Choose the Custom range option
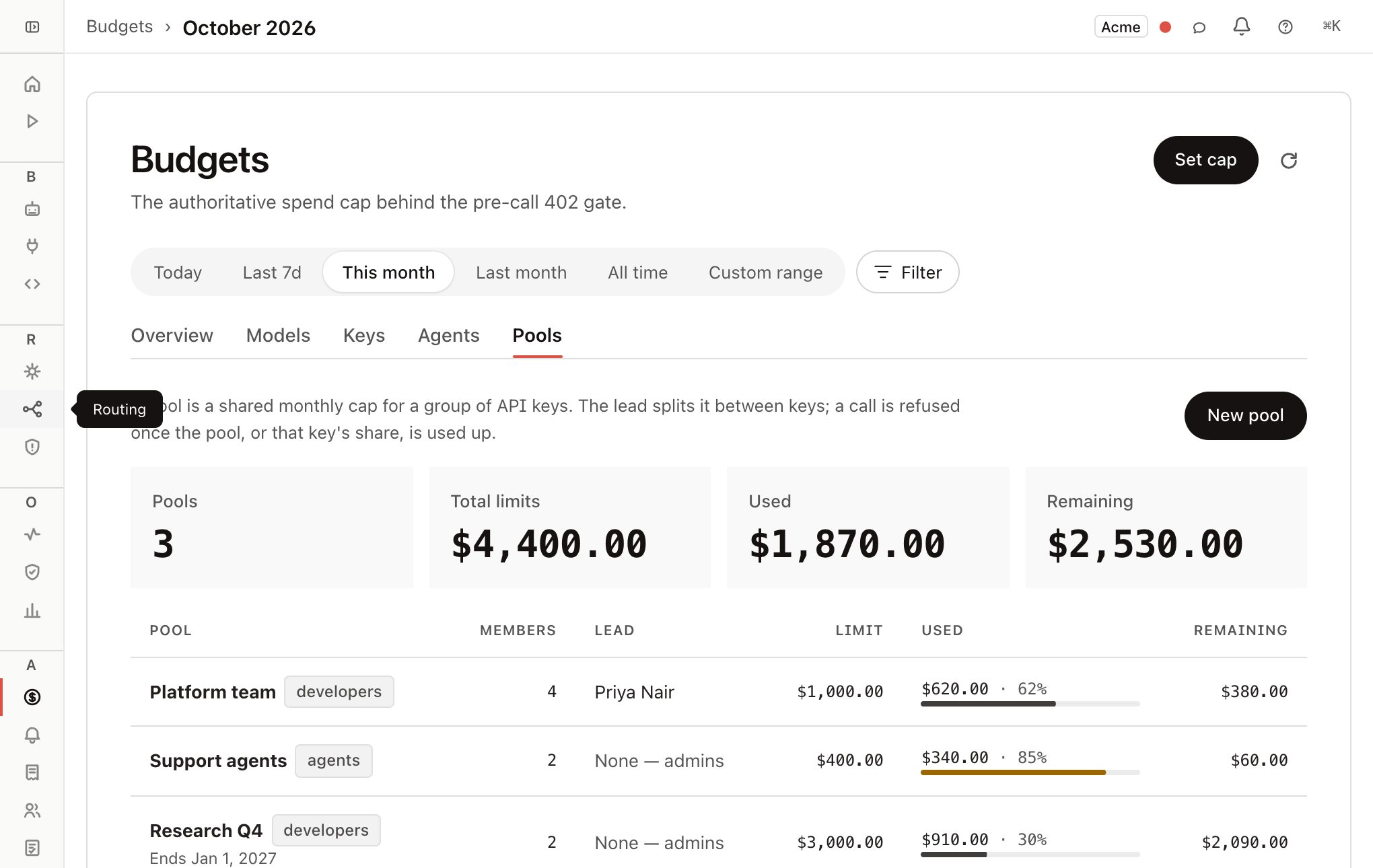The height and width of the screenshot is (868, 1373). point(765,273)
